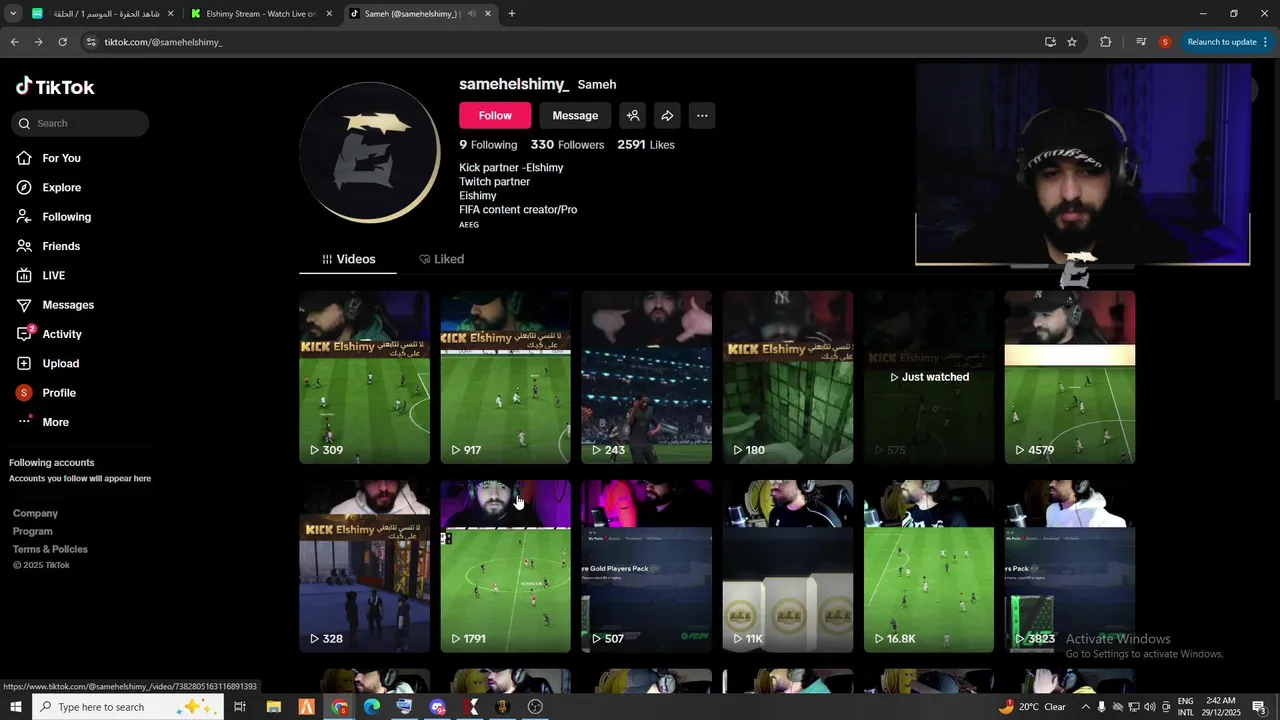Open the video with 507 views
This screenshot has width=1280, height=720.
point(646,566)
